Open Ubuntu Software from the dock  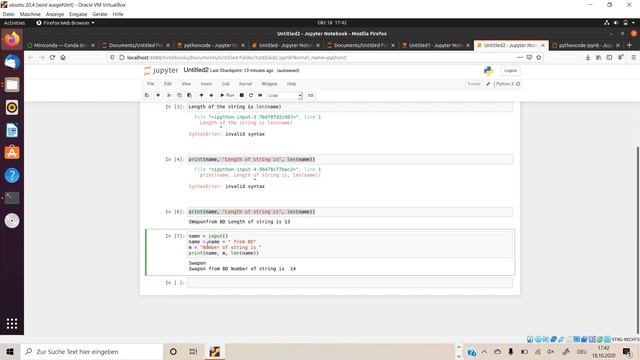pos(12,153)
